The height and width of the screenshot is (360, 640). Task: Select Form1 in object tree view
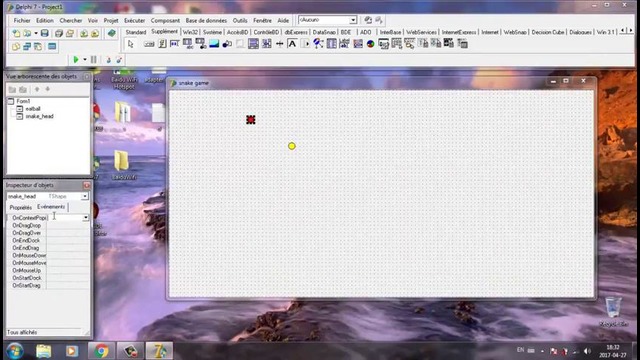click(23, 101)
